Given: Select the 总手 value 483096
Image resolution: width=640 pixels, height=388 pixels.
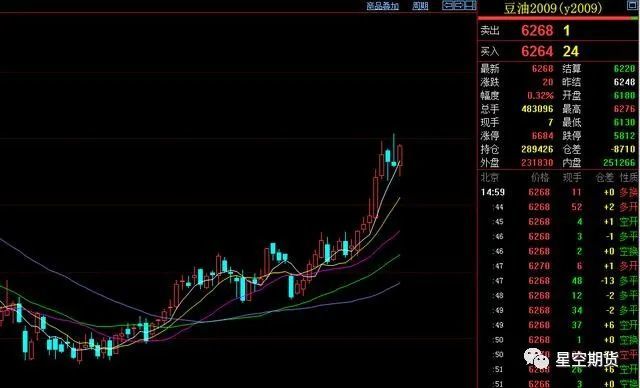Looking at the screenshot, I should pos(537,109).
